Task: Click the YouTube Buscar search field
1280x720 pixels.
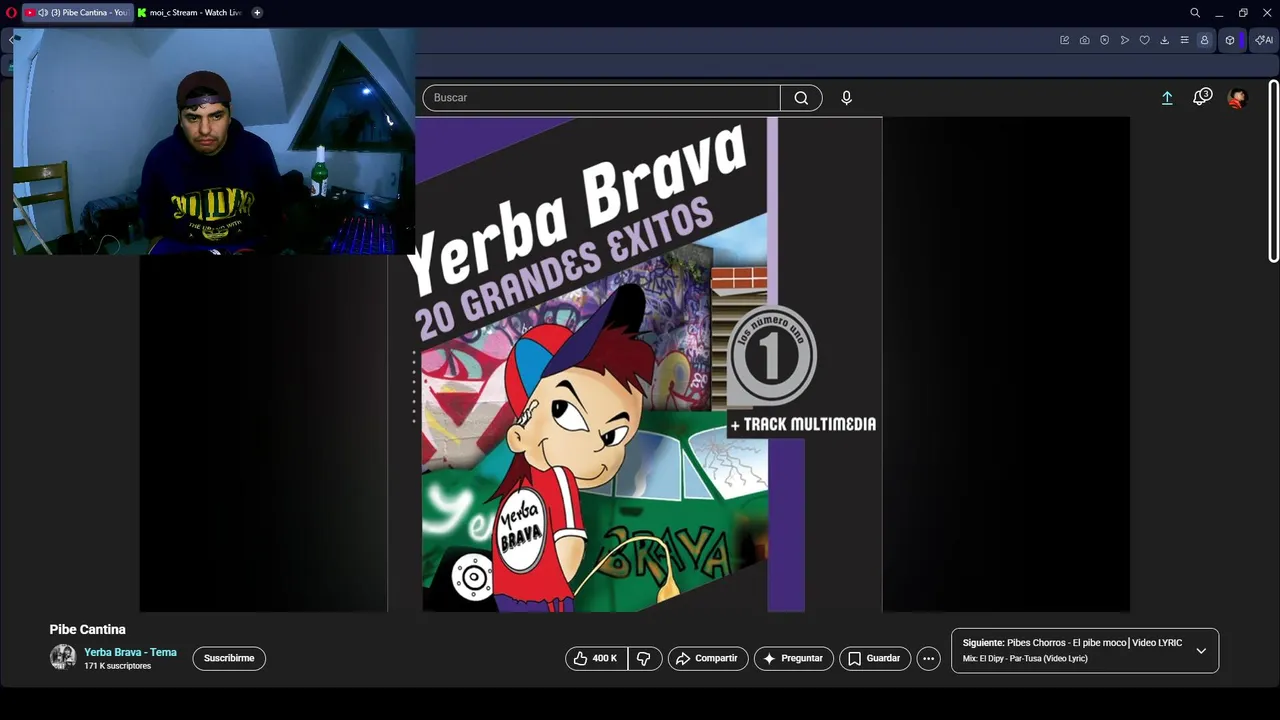Action: pos(601,98)
